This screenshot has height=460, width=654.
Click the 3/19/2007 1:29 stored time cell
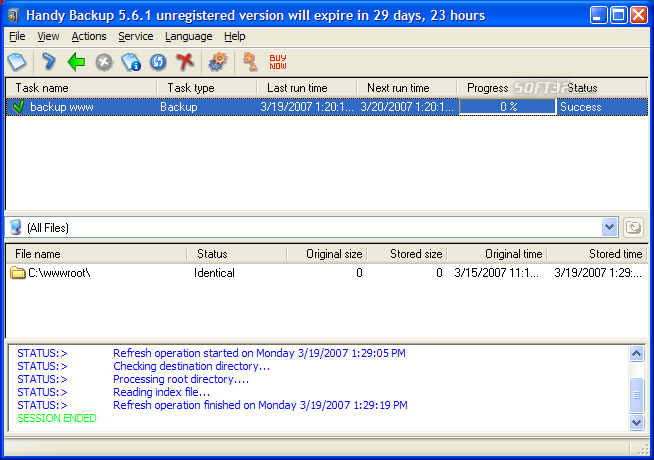(x=598, y=273)
